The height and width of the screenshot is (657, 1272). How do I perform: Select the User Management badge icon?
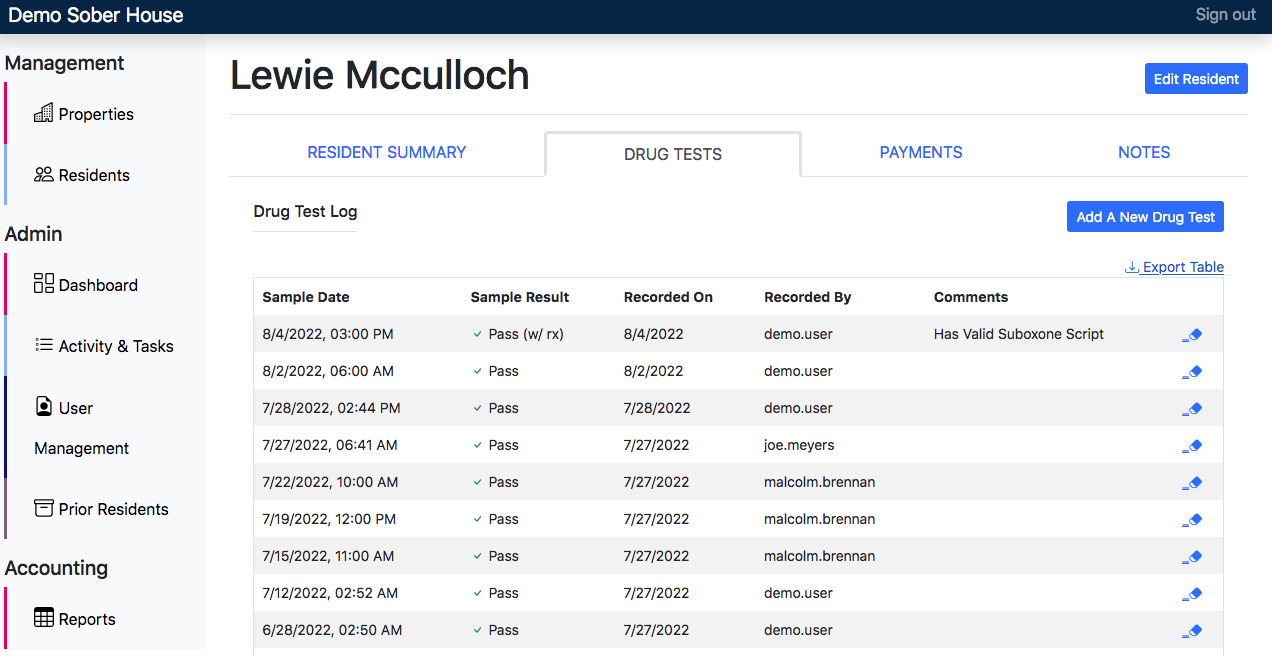click(42, 406)
